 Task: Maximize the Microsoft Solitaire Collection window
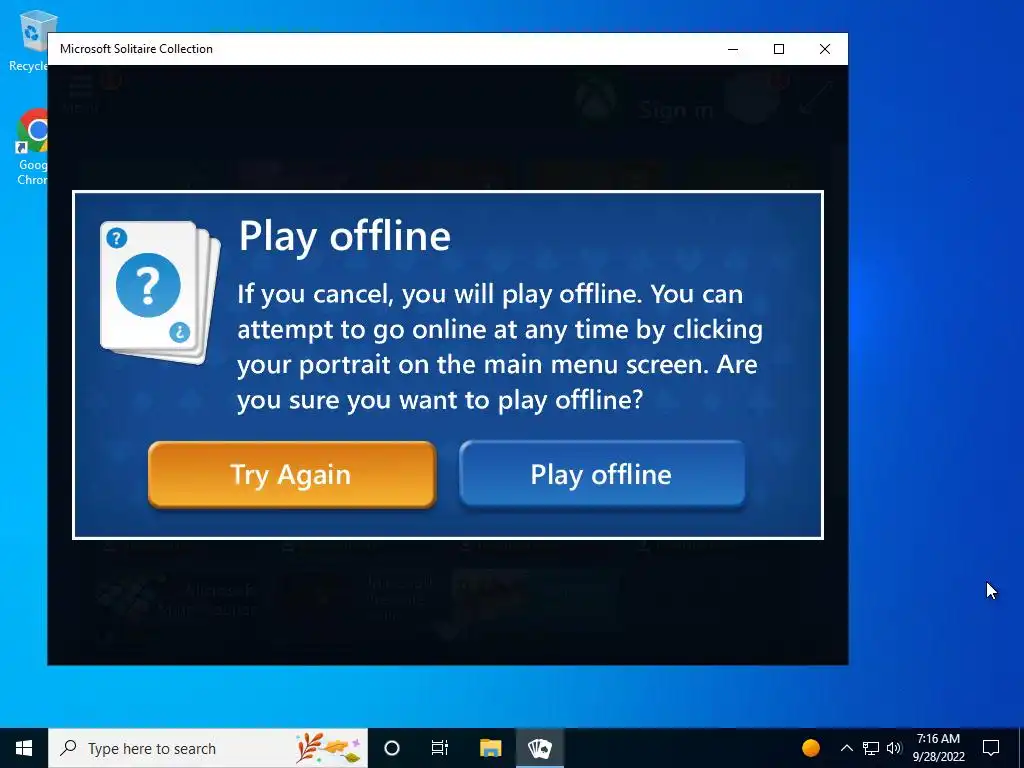(778, 49)
